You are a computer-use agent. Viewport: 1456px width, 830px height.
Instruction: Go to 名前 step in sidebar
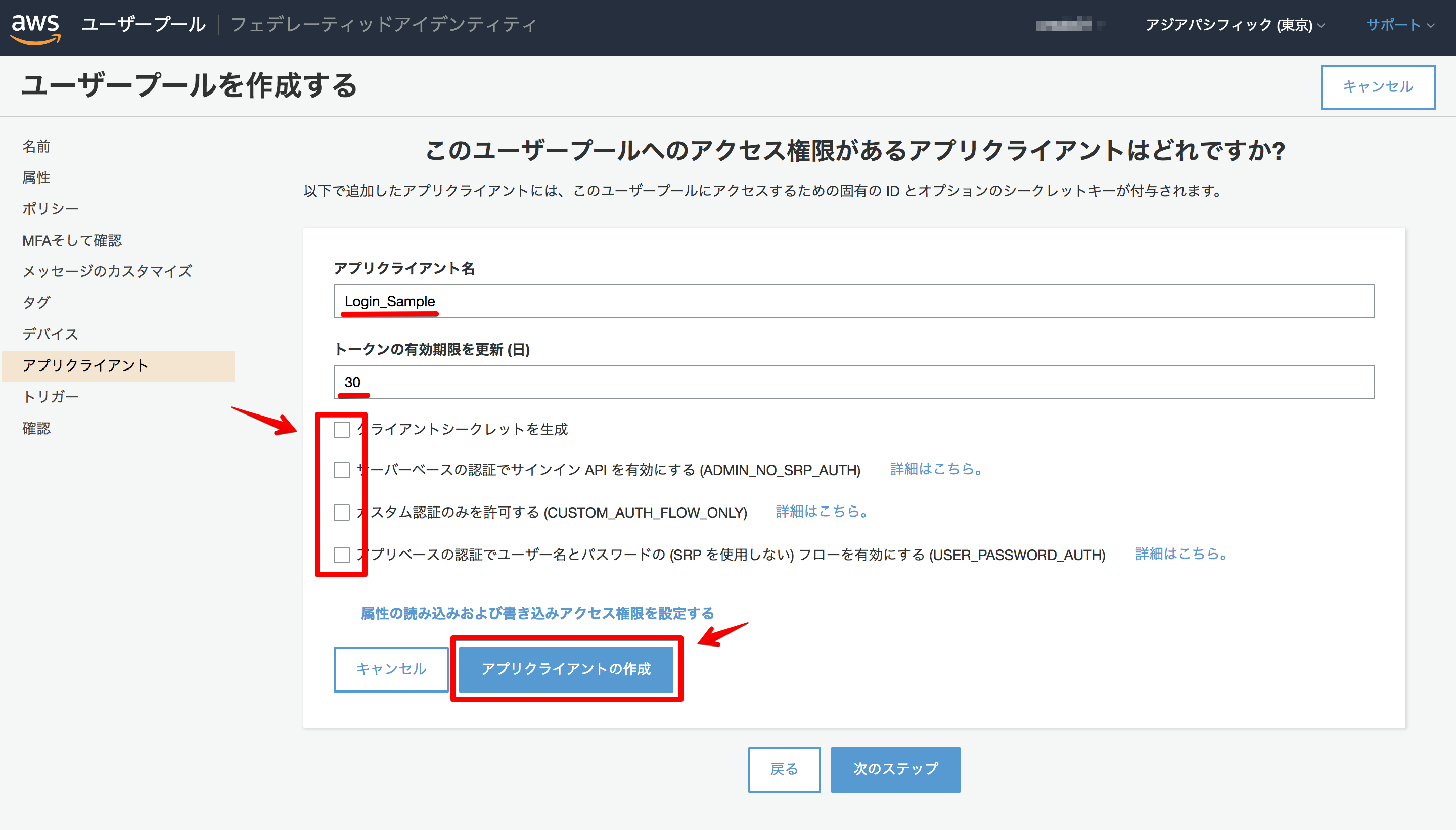point(36,147)
